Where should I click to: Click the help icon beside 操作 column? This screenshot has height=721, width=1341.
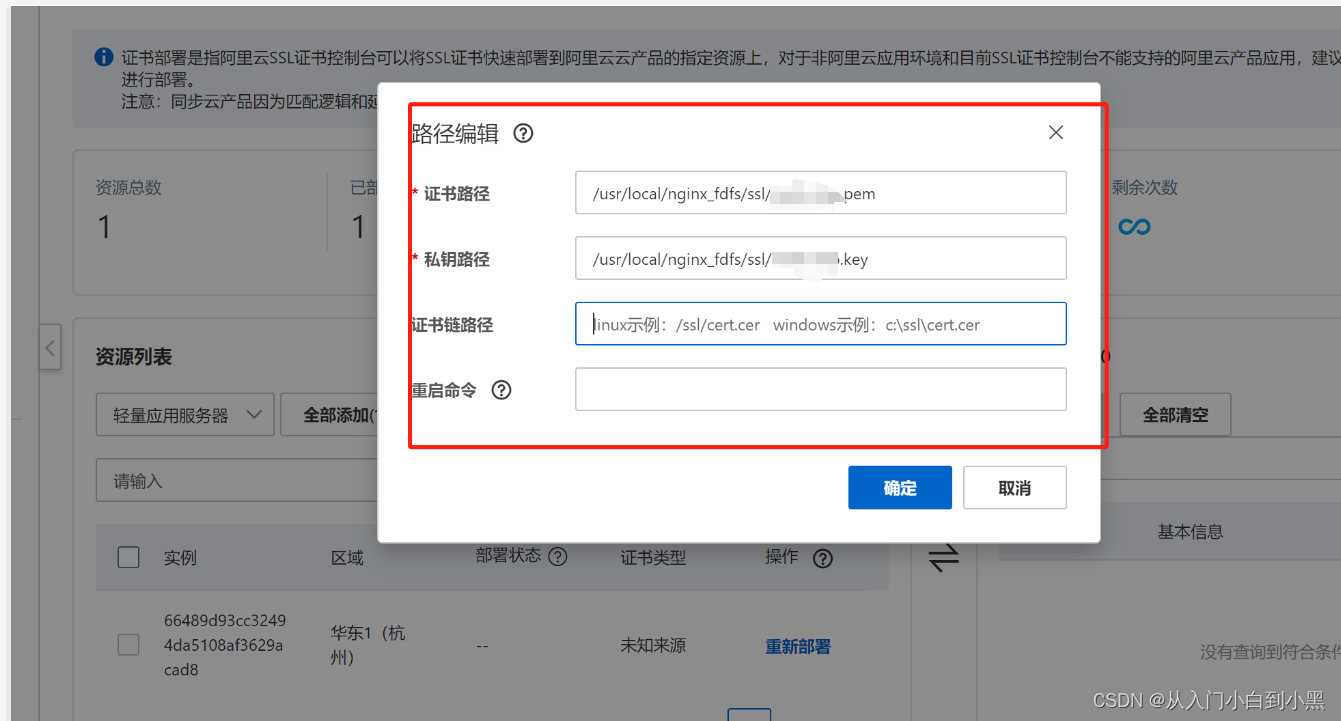pyautogui.click(x=823, y=558)
